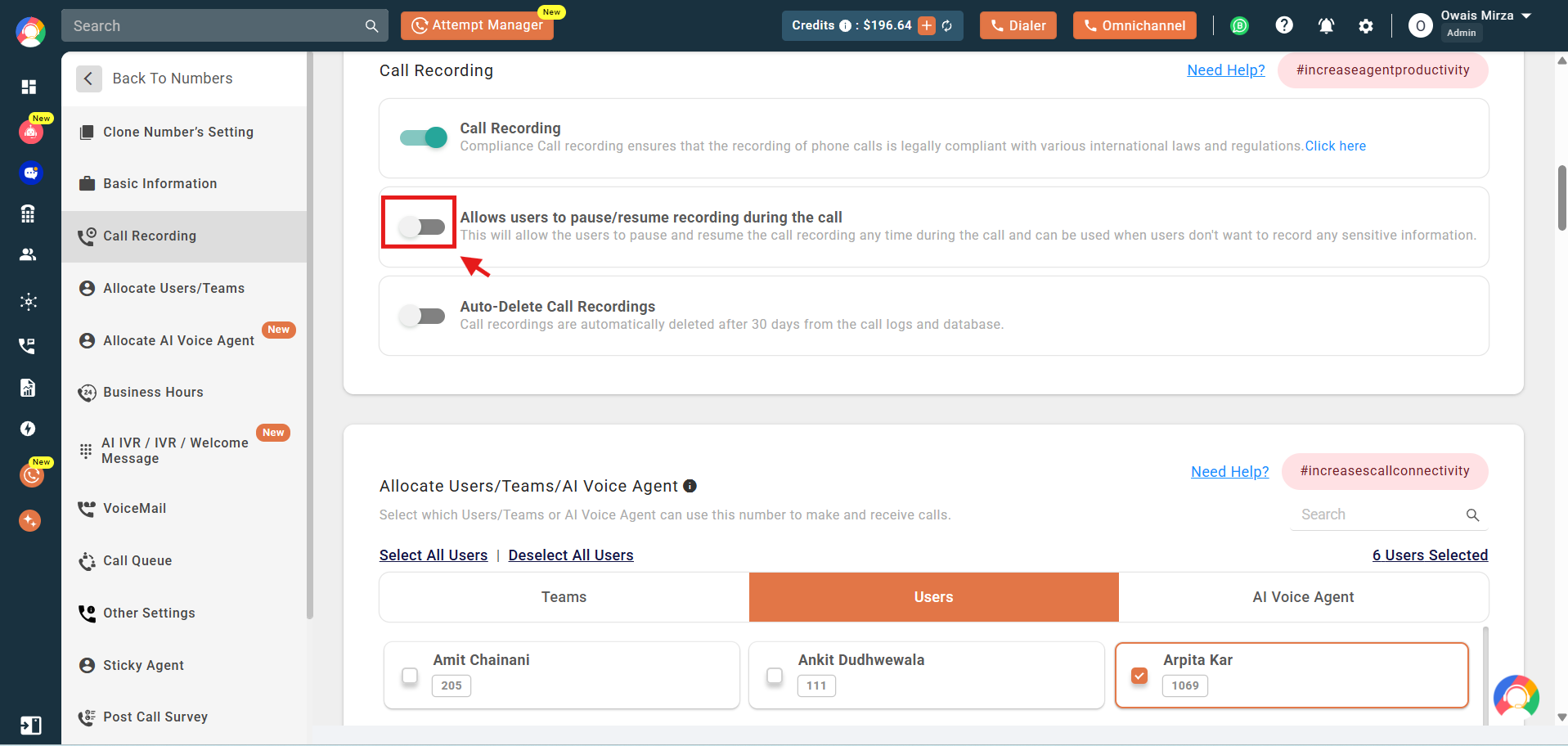Open the numbers building icon in rail
Viewport: 1568px width, 746px height.
[28, 213]
